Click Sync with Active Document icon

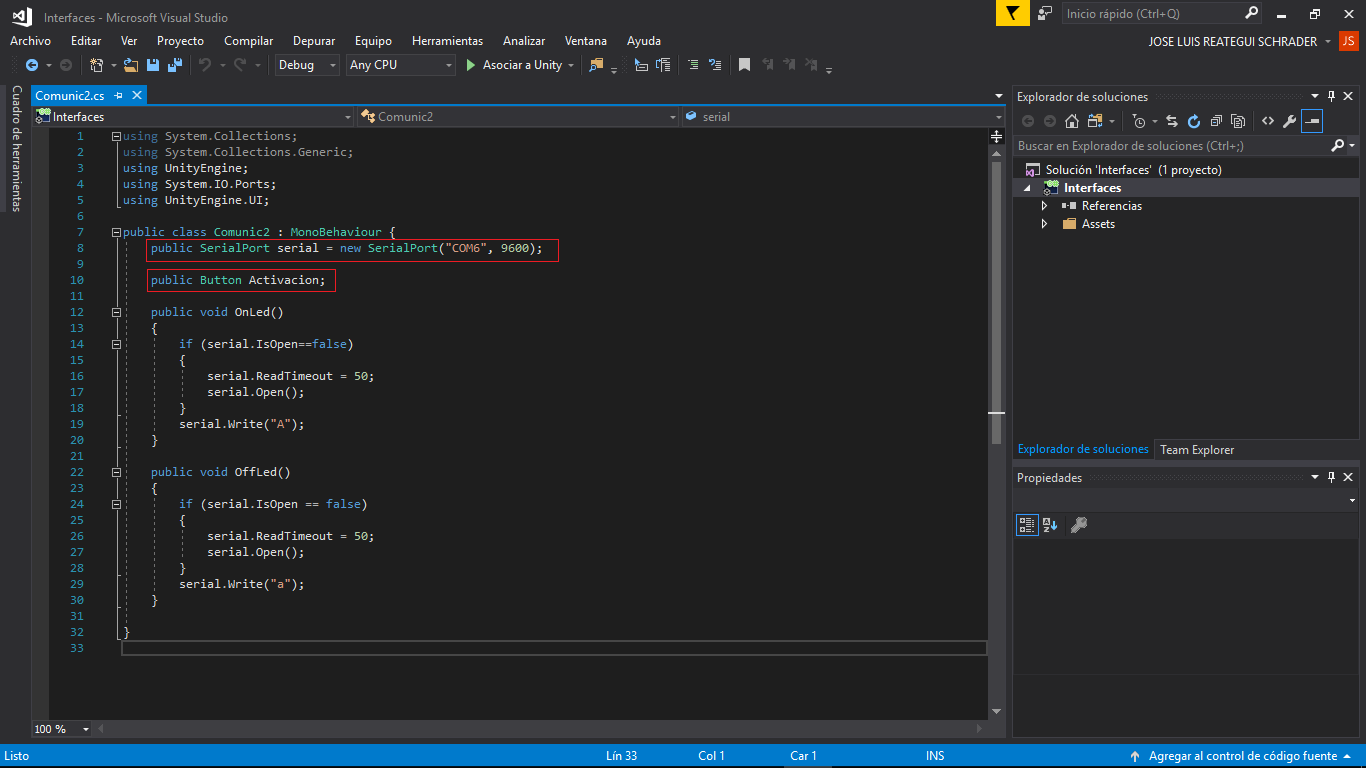tap(1172, 121)
